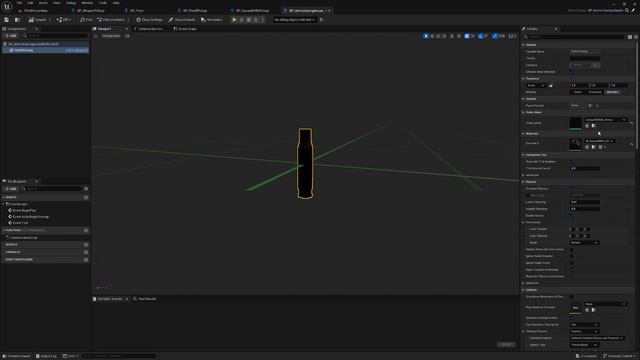
Task: Add a new event dispatcher plus icon
Action: [86, 259]
